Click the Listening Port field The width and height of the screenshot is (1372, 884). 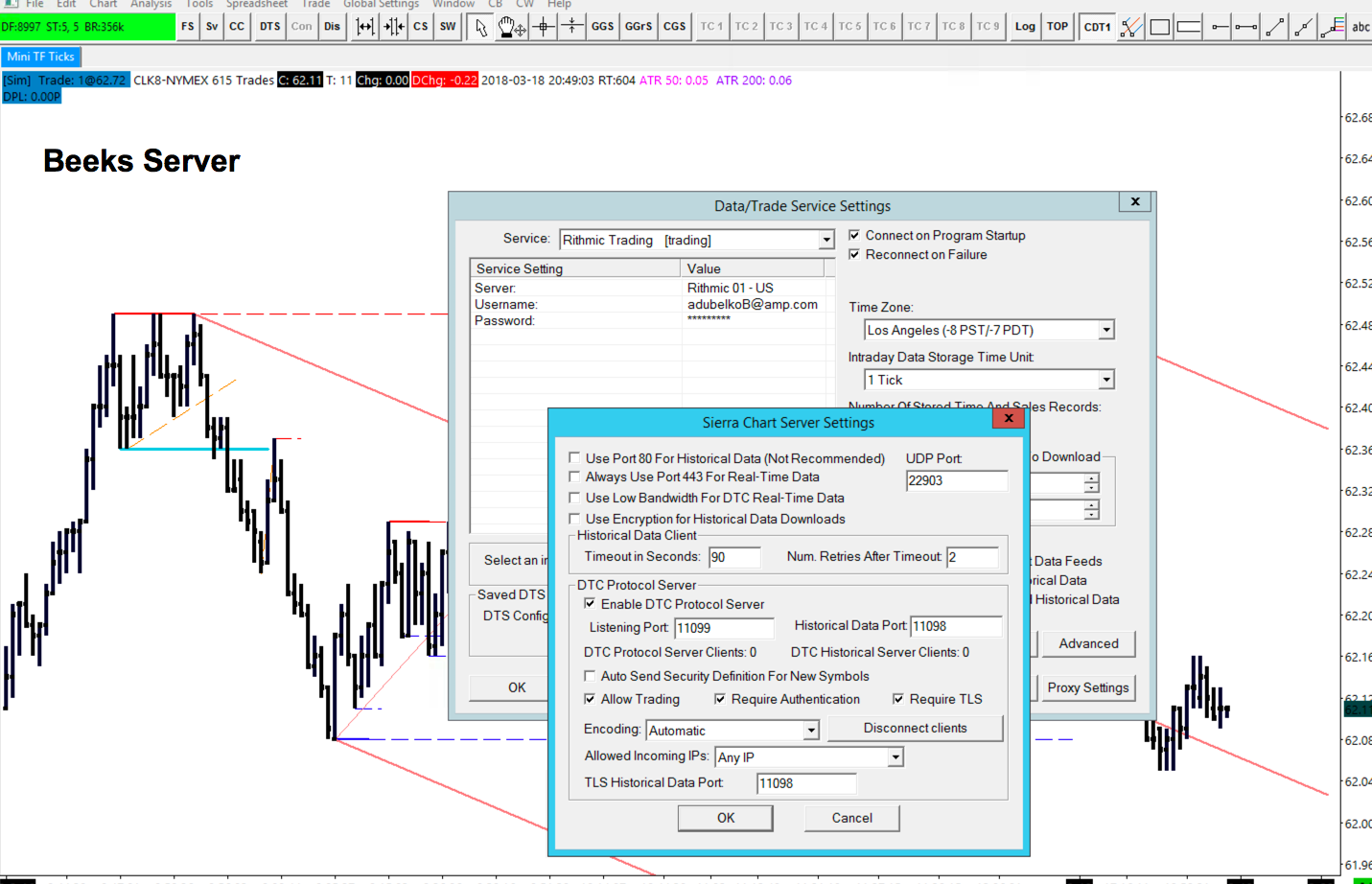[724, 628]
